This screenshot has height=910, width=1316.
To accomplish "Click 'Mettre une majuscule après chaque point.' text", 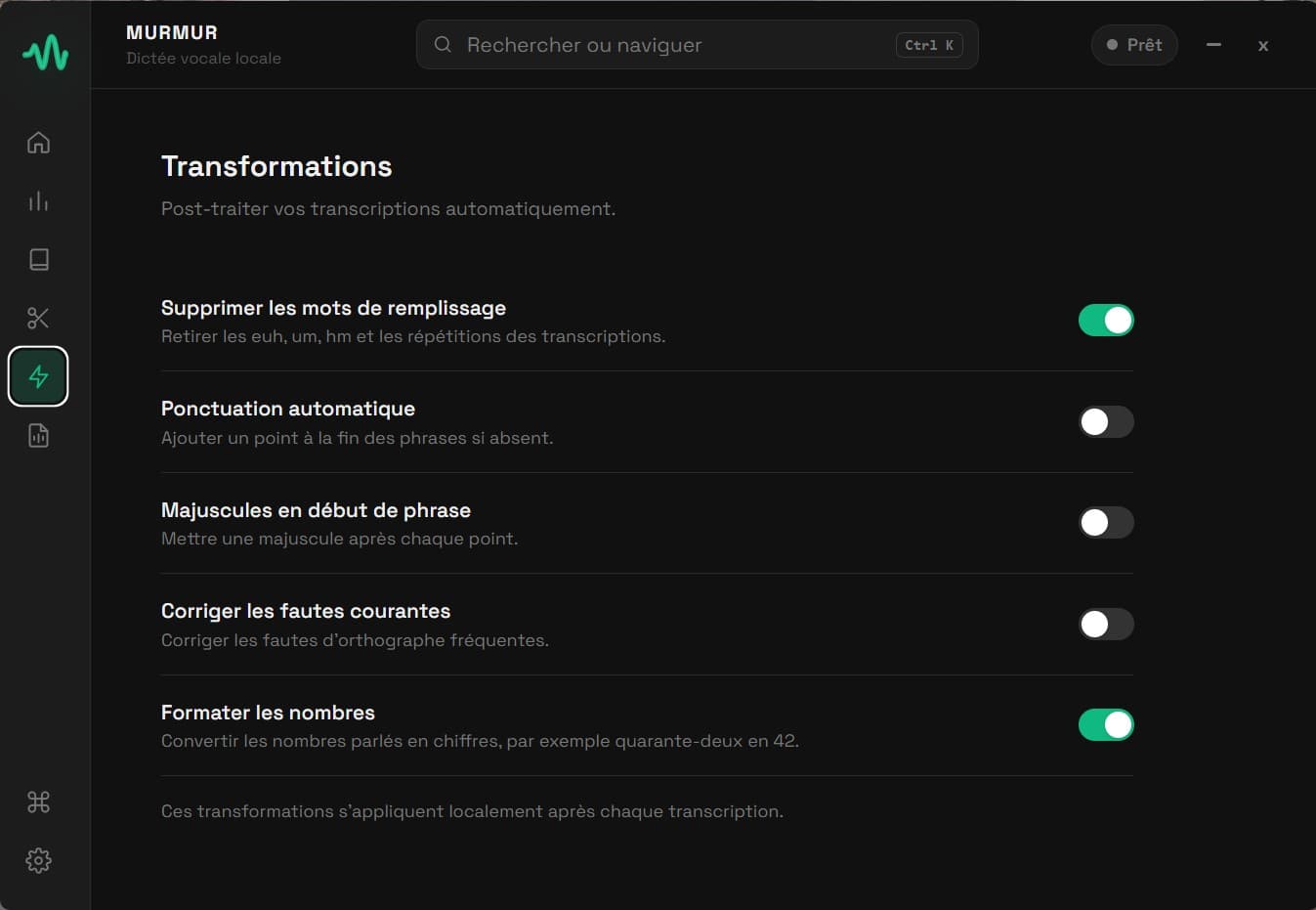I will tap(339, 539).
